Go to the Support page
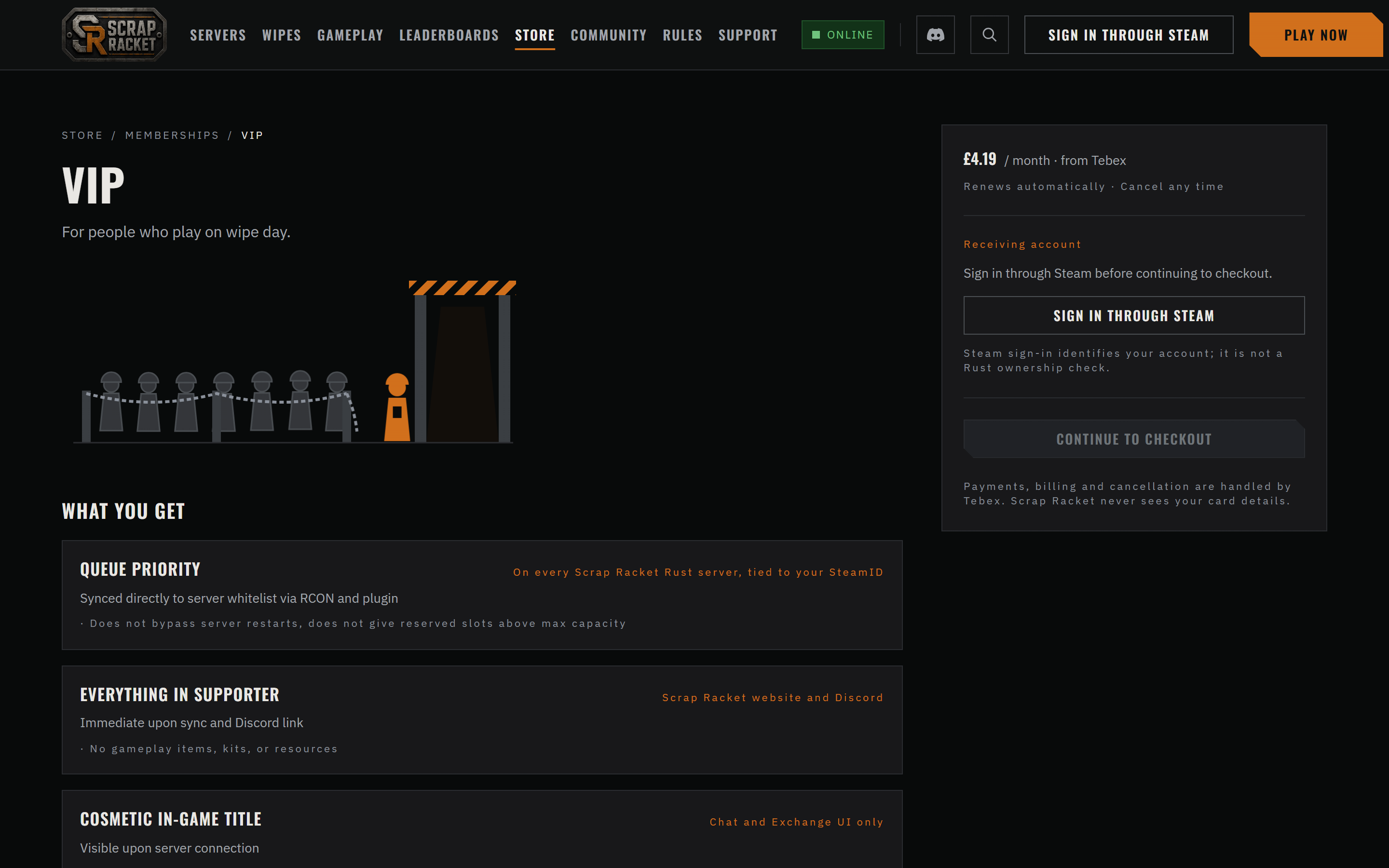Screen dimensions: 1389x868 coord(748,35)
